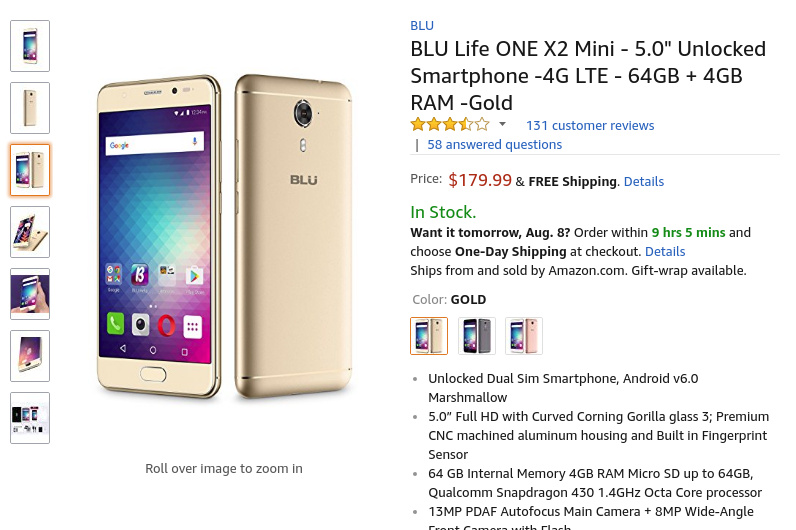796x530 pixels.
Task: Expand the star rating dropdown arrow
Action: coord(502,124)
